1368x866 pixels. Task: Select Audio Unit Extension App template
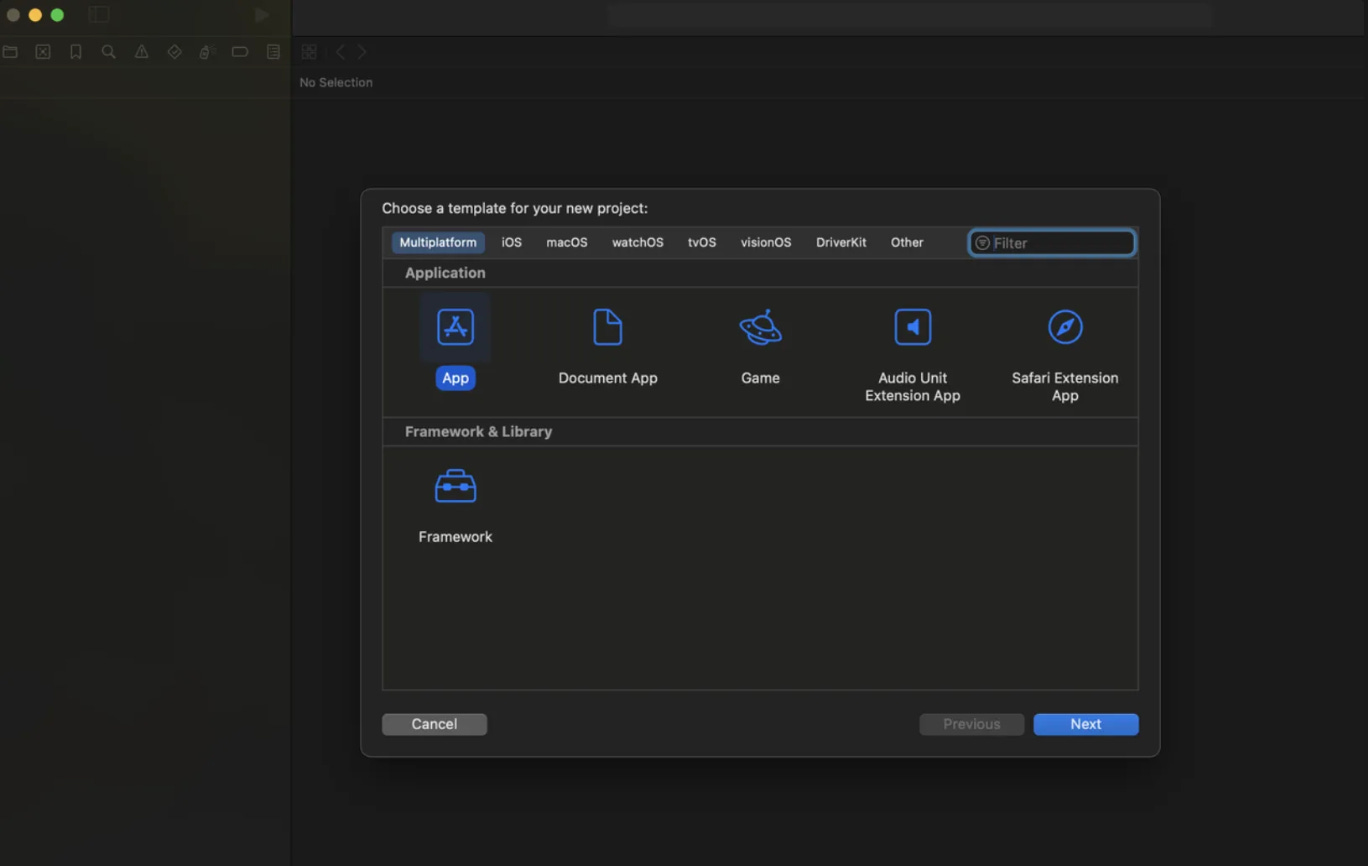912,328
